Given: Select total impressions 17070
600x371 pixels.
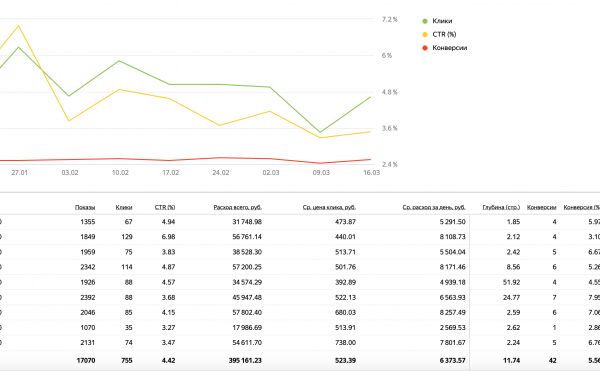Looking at the screenshot, I should 86,361.
